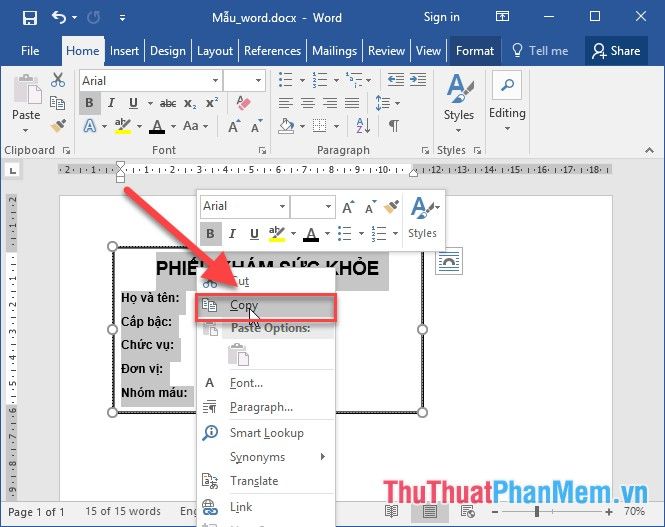Apply font color in ribbon
The image size is (665, 527).
157,126
